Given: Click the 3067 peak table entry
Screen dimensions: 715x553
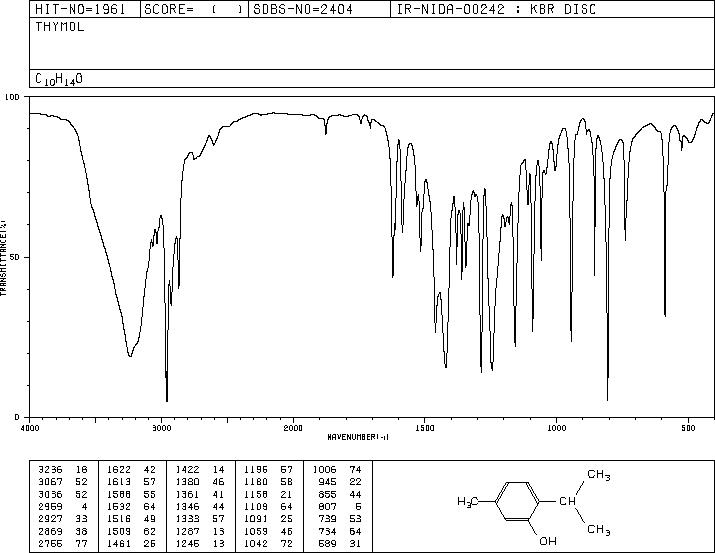Looking at the screenshot, I should coord(63,481).
